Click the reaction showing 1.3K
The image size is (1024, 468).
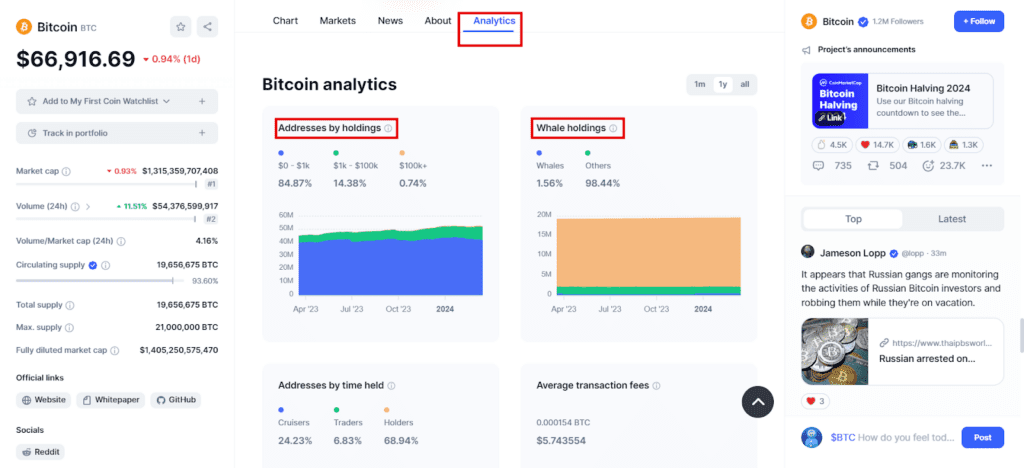[x=964, y=145]
